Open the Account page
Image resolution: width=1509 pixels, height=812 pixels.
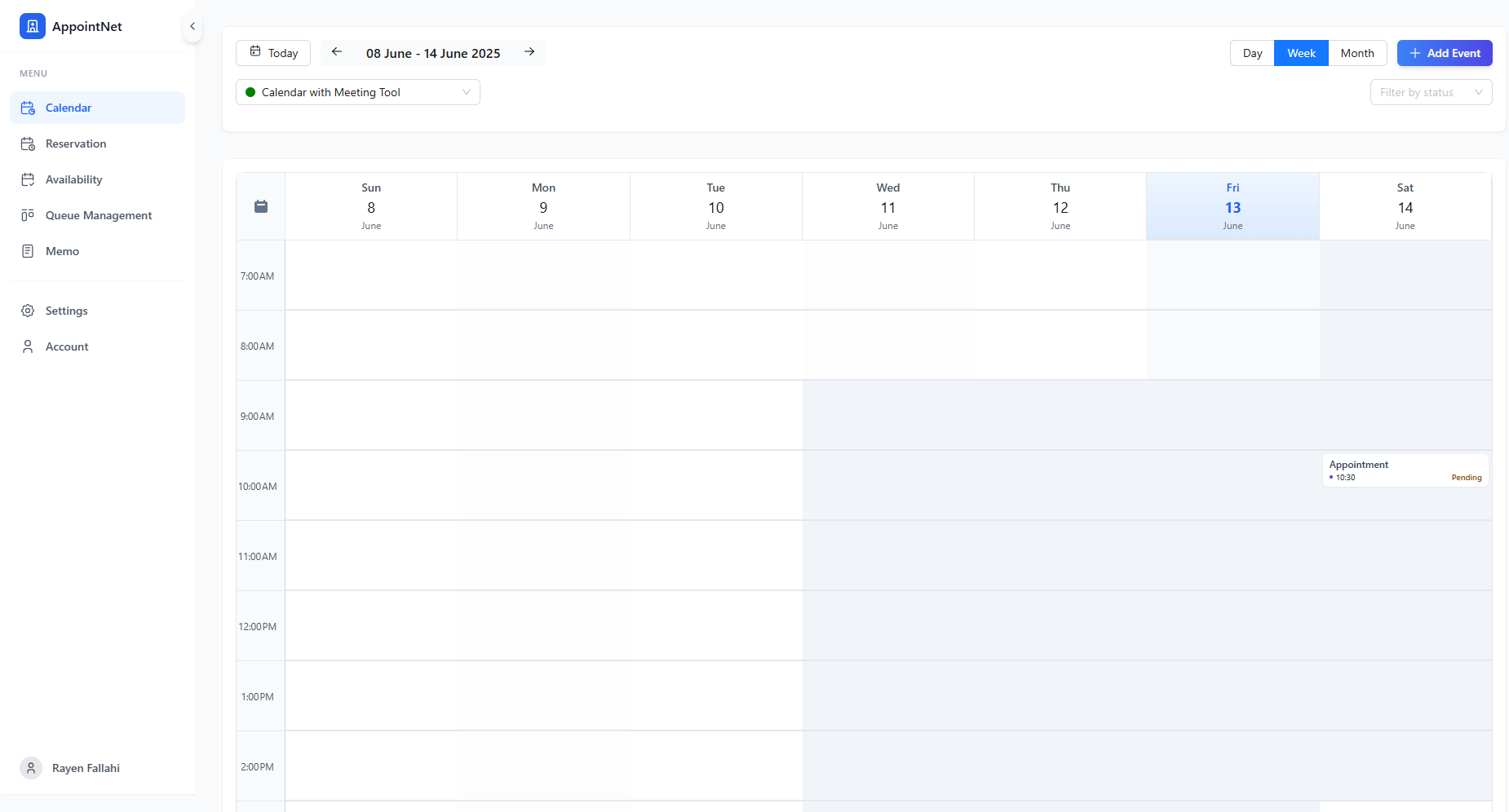point(67,346)
